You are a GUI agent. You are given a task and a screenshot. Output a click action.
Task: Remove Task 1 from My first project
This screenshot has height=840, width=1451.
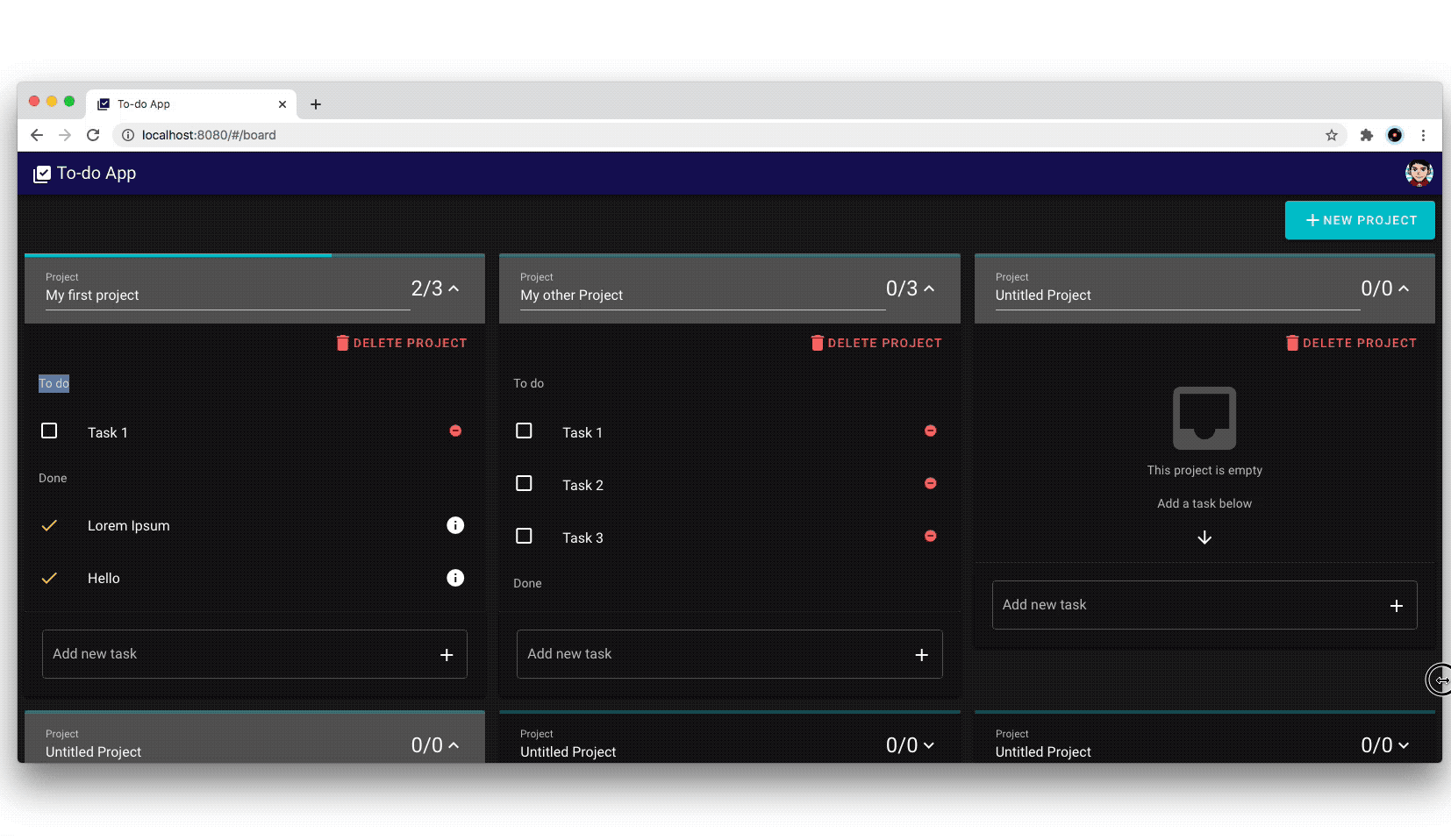point(455,431)
